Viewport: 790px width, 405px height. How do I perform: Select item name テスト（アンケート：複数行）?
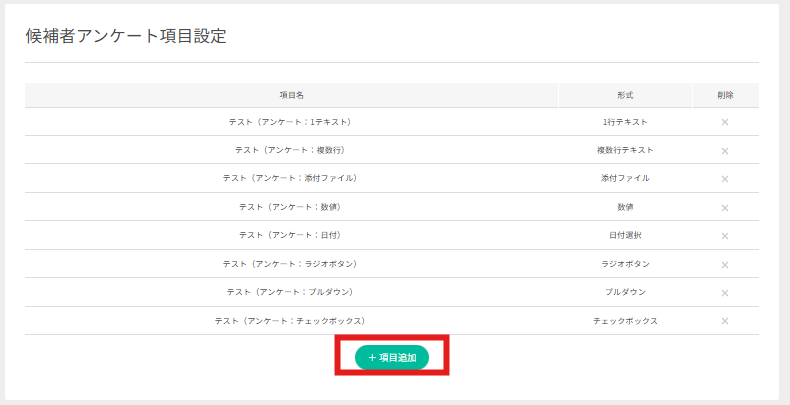290,150
